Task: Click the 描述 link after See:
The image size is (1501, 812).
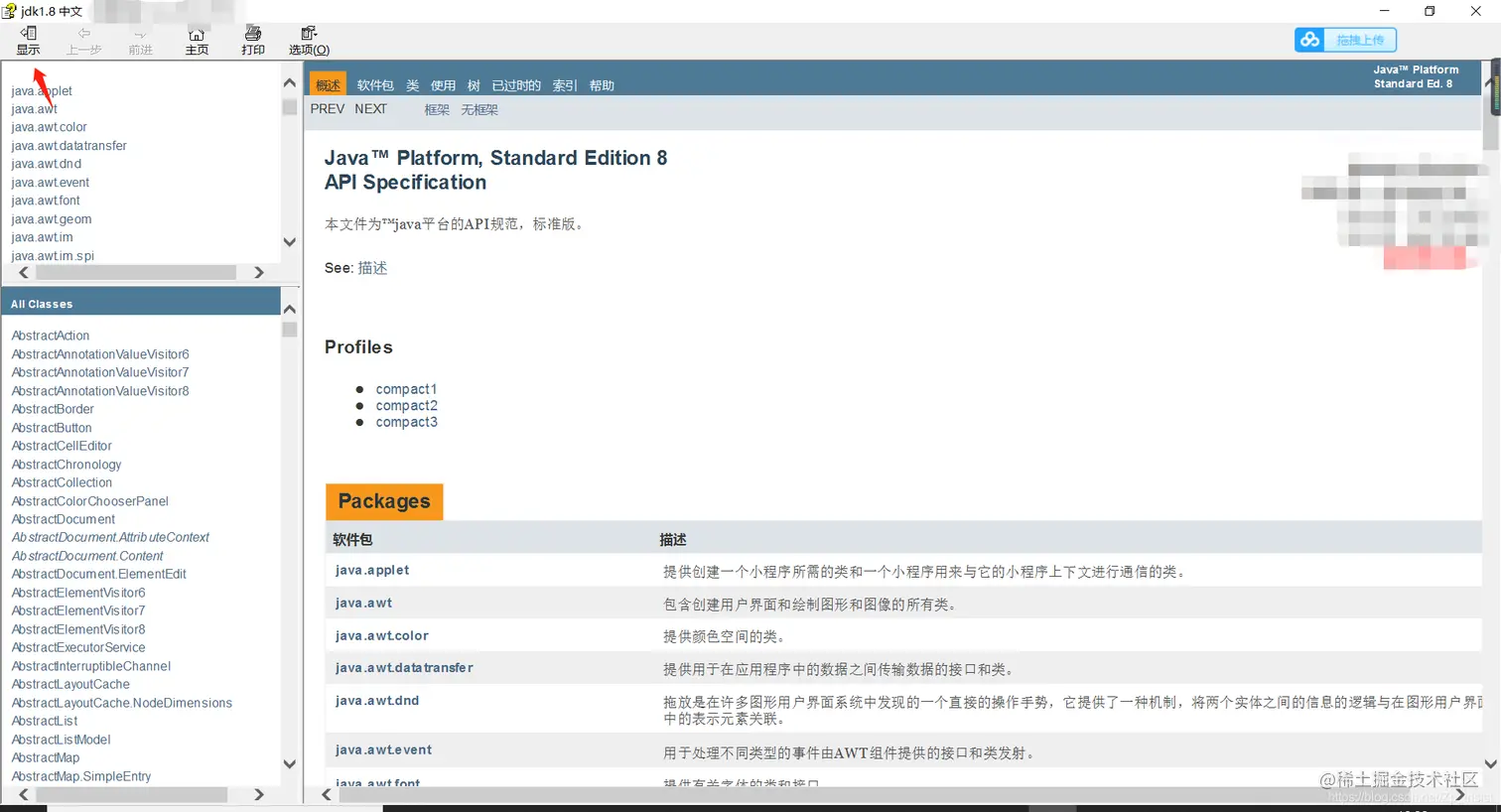Action: coord(372,268)
